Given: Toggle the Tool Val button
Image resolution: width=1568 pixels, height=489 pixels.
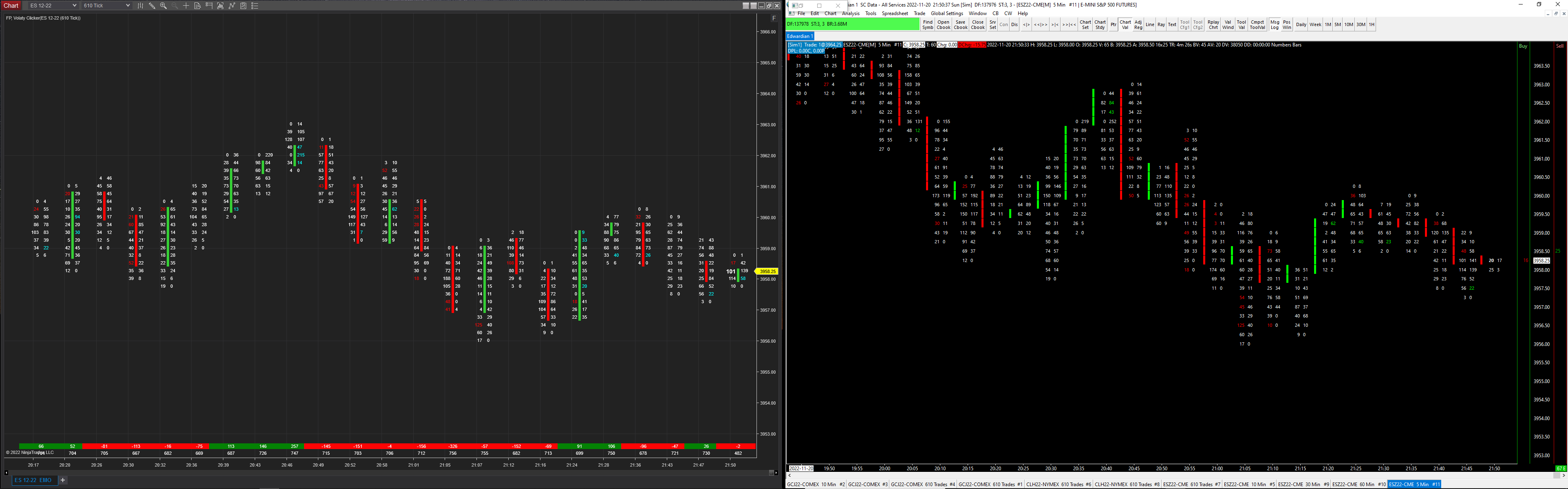Looking at the screenshot, I should 1242,24.
